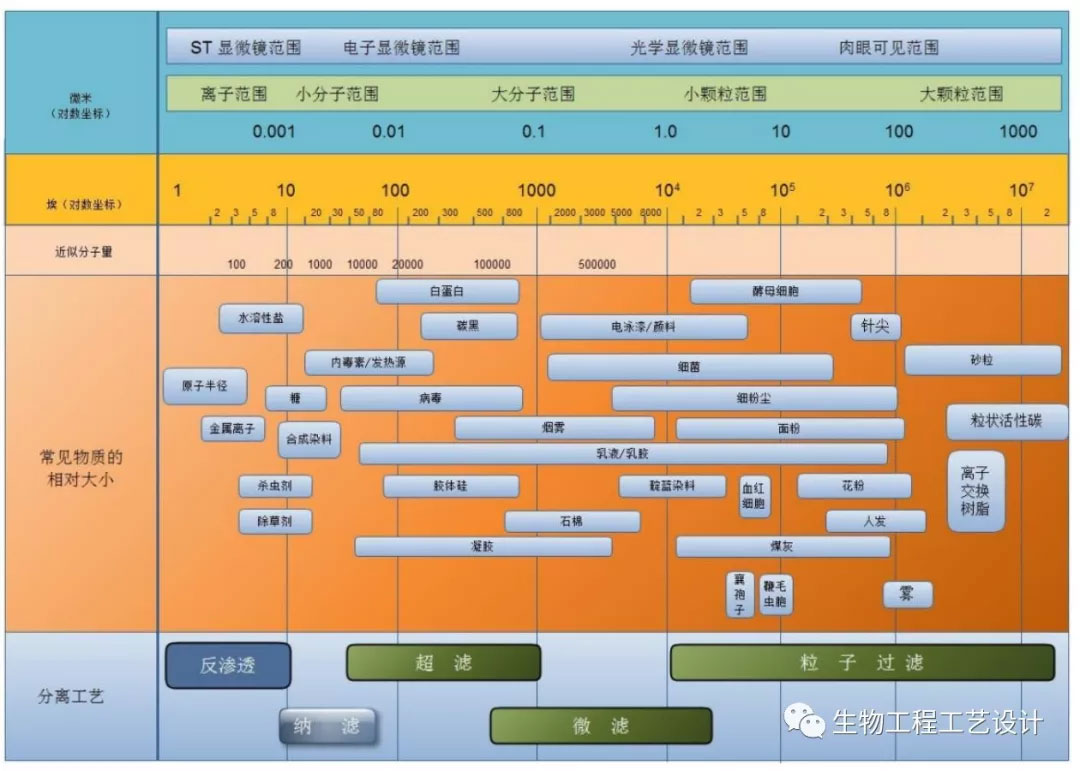Select the 反渗透 separation process box
Screen dimensions: 1080x771
228,665
